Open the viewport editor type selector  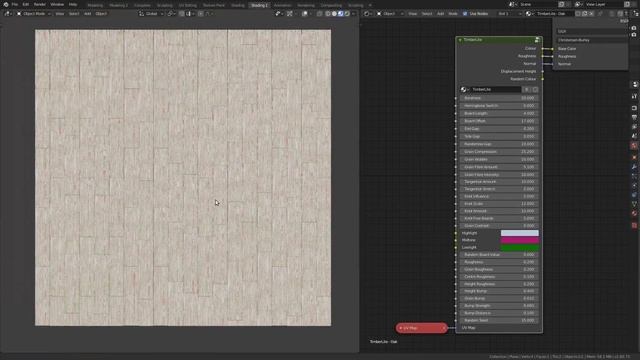[x=8, y=13]
